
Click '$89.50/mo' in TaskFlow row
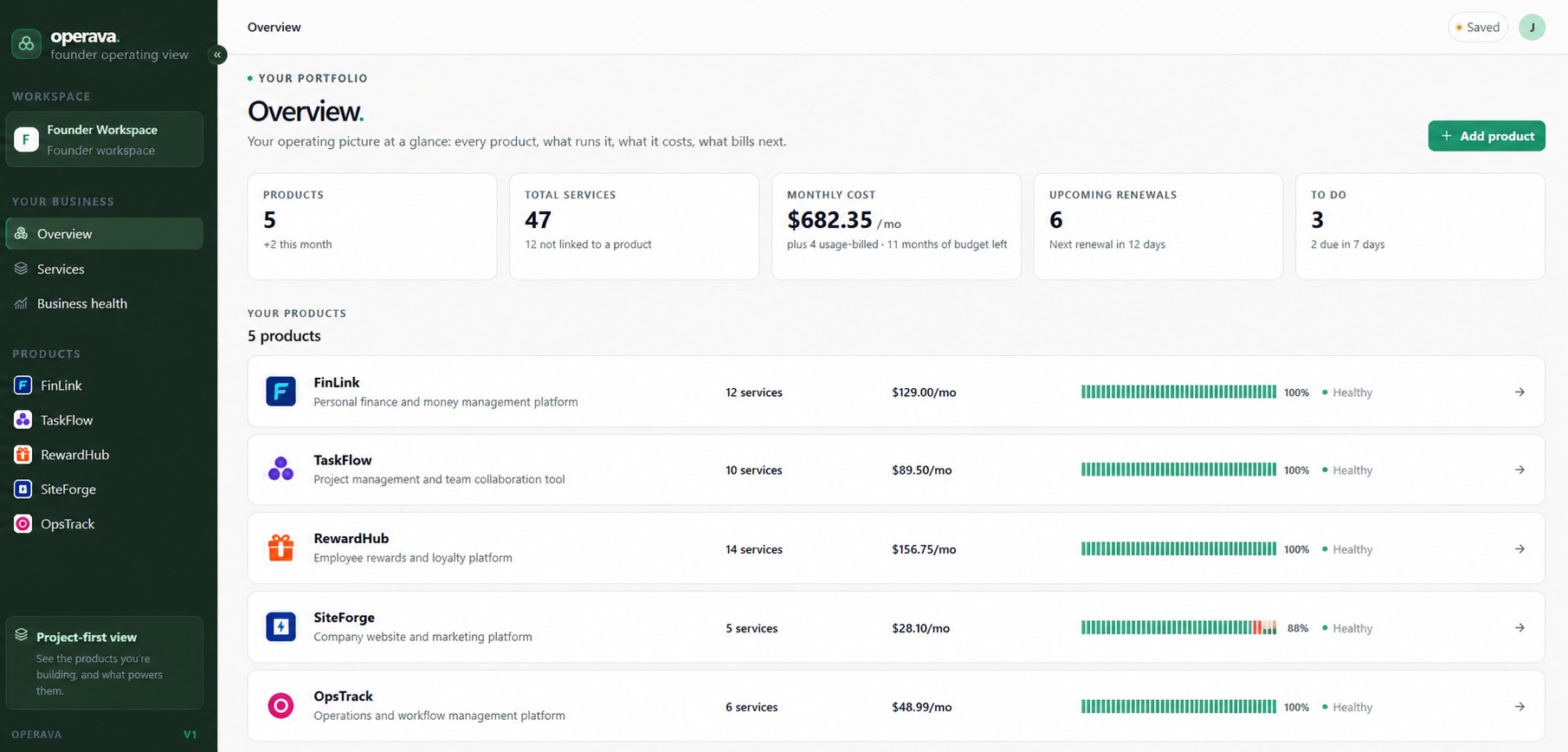tap(922, 470)
